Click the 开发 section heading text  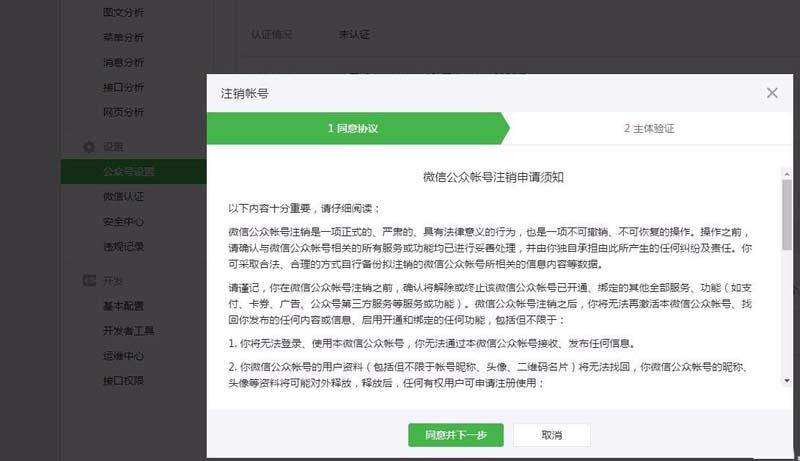click(113, 280)
